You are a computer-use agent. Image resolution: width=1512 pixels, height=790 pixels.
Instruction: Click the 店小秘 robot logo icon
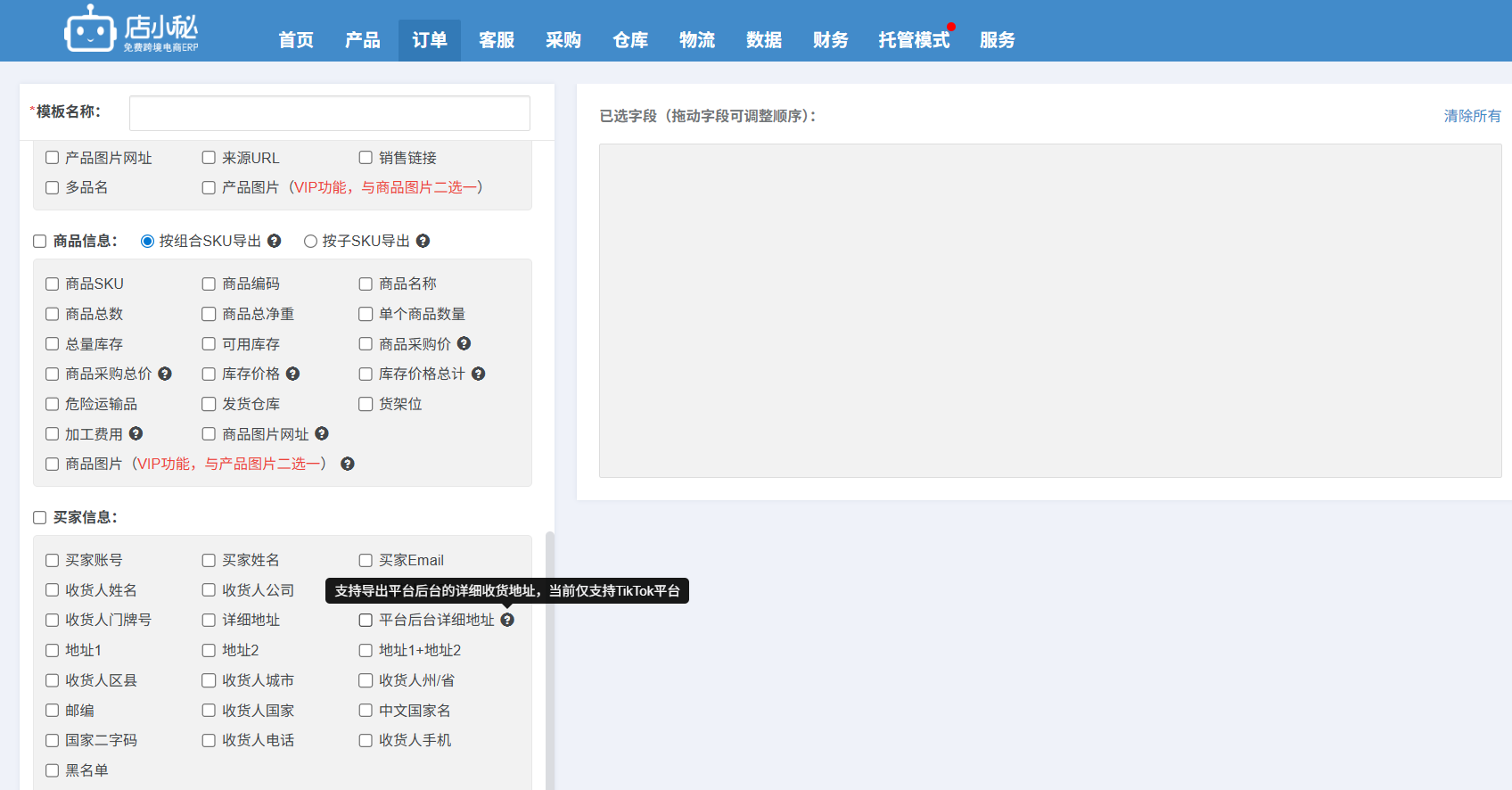(x=90, y=30)
